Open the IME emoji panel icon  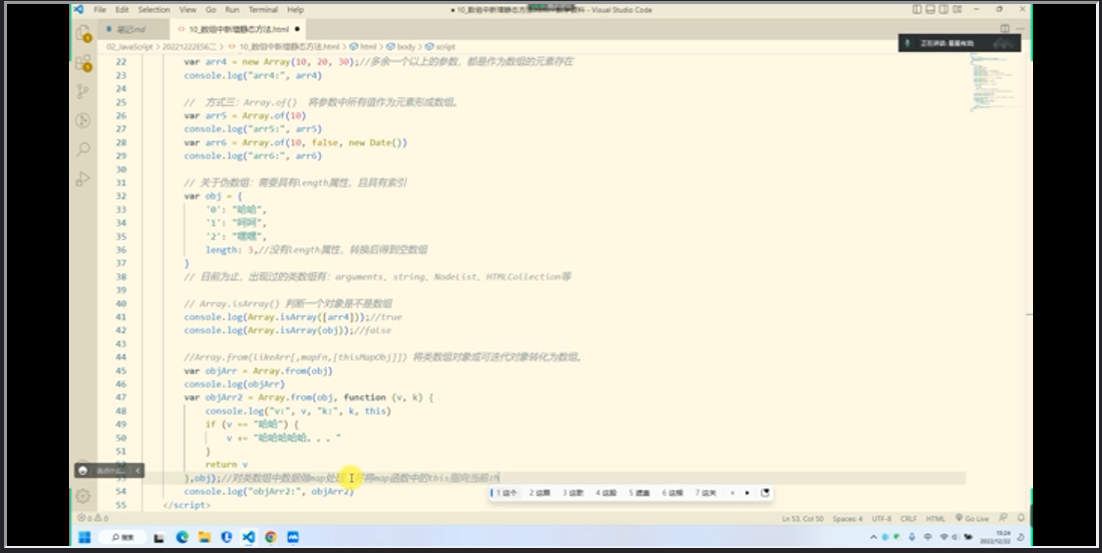point(765,493)
